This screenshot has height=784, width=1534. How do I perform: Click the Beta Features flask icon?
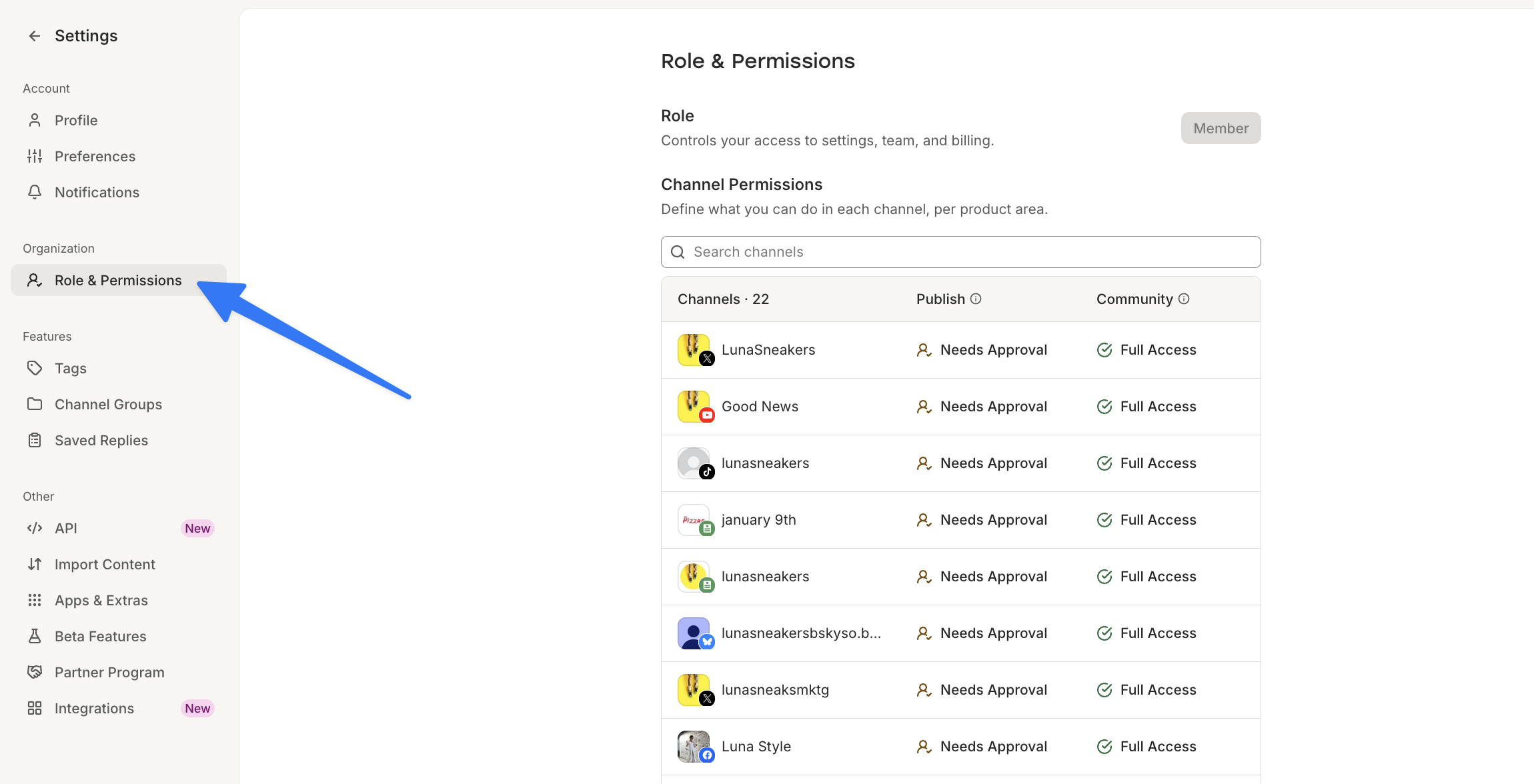pyautogui.click(x=35, y=637)
